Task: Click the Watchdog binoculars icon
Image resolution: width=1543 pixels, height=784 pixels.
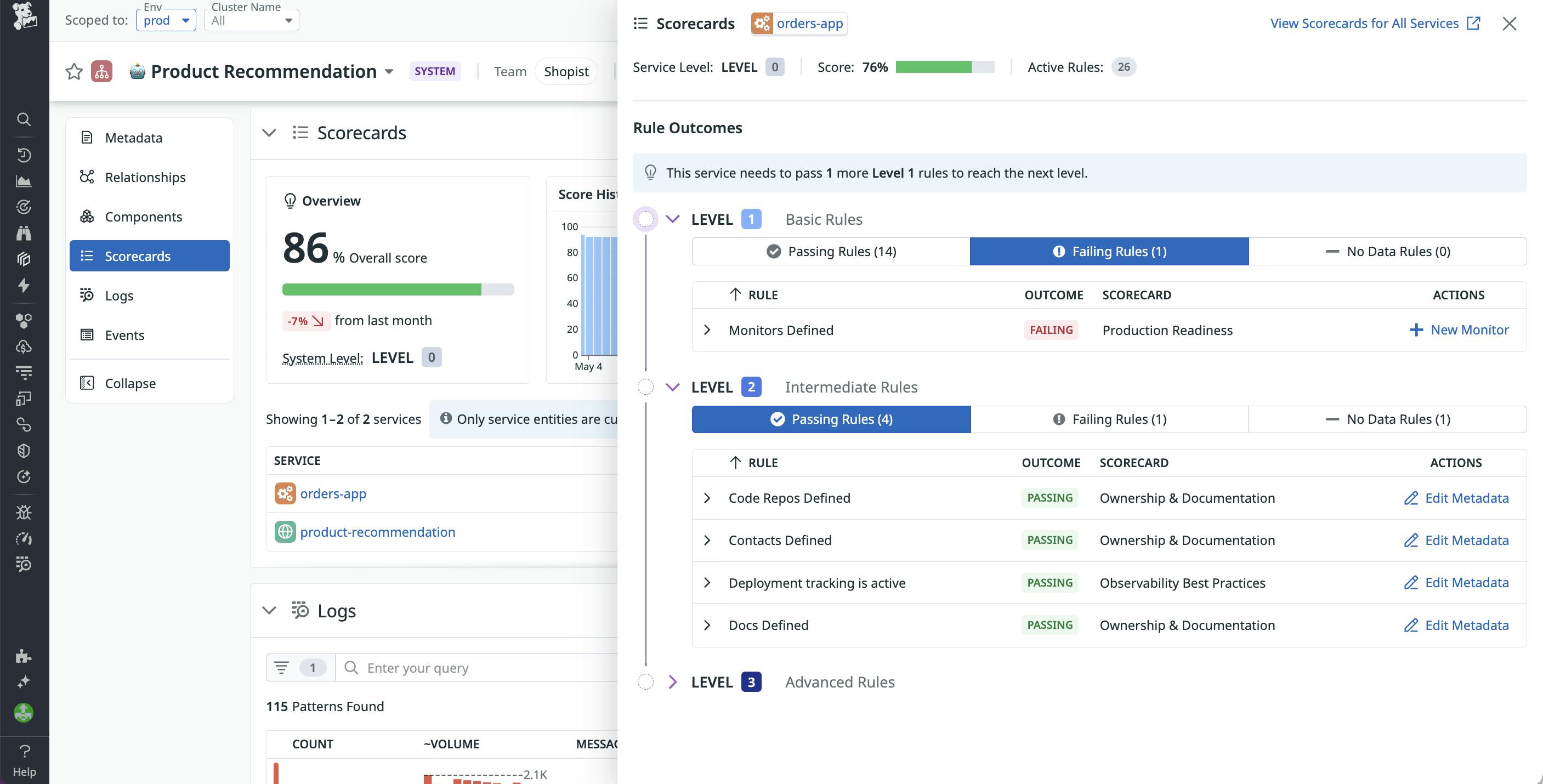Action: (24, 233)
